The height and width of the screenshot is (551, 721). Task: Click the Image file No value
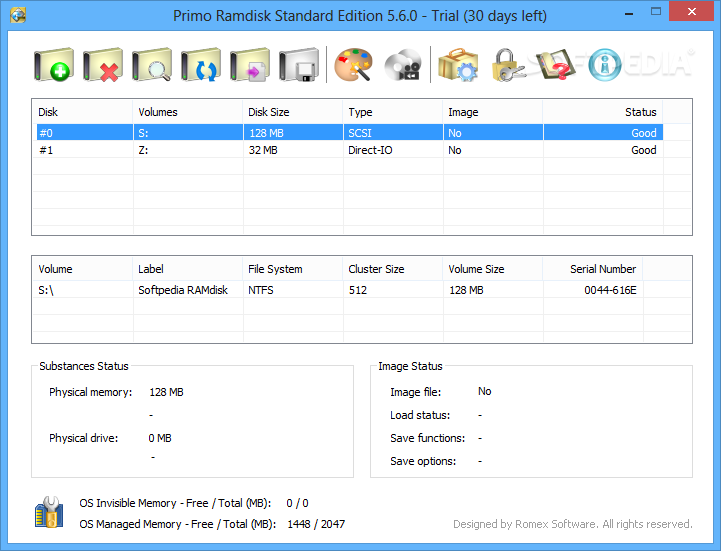485,391
